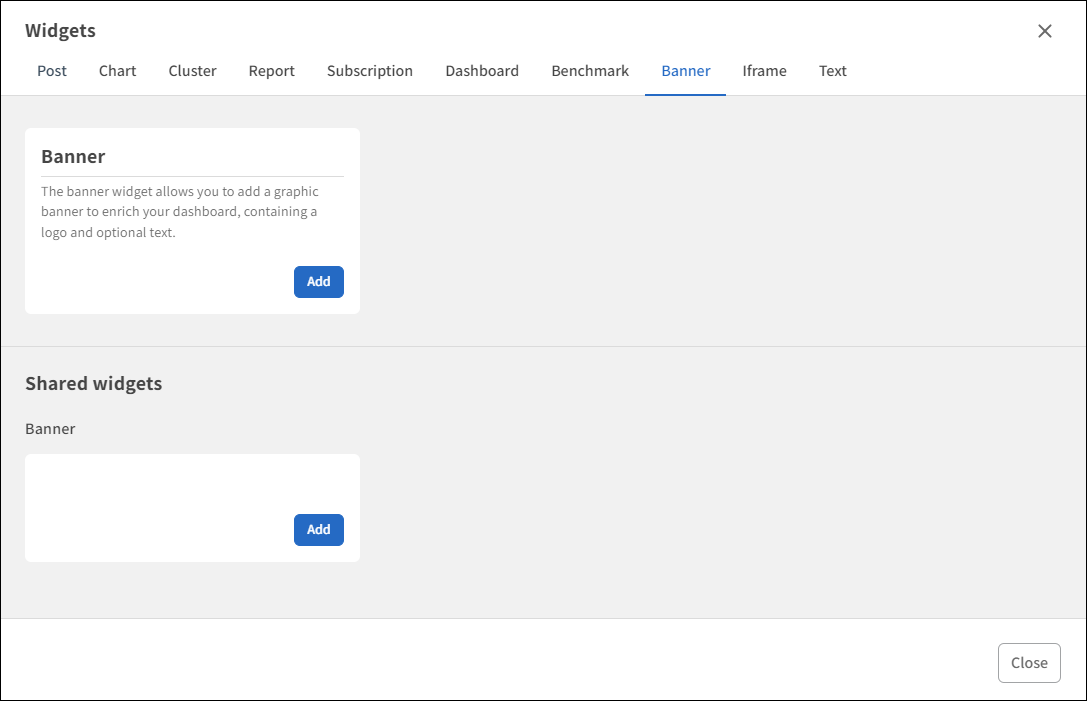This screenshot has height=701, width=1087.
Task: Switch to the Text widgets tab
Action: pos(832,71)
